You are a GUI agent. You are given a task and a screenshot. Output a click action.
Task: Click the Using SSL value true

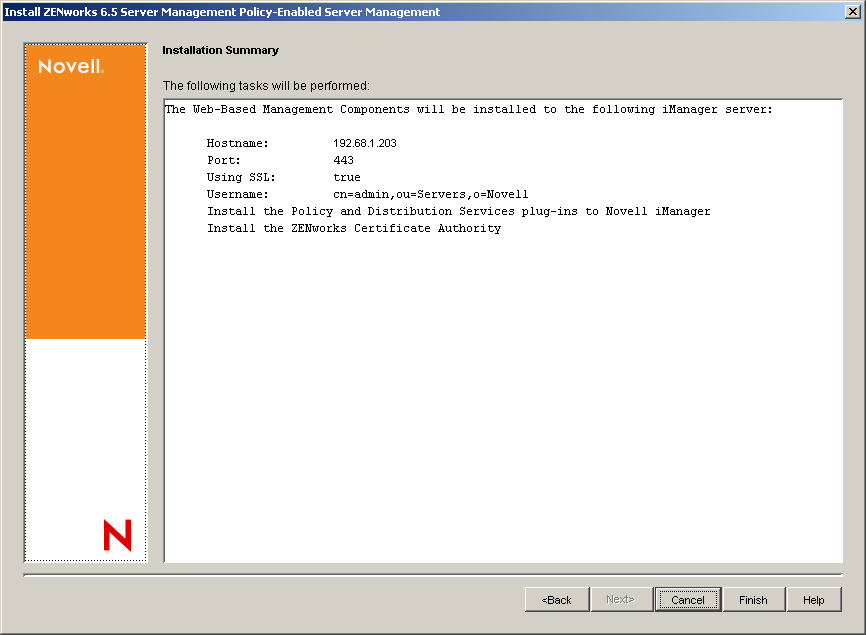point(347,177)
